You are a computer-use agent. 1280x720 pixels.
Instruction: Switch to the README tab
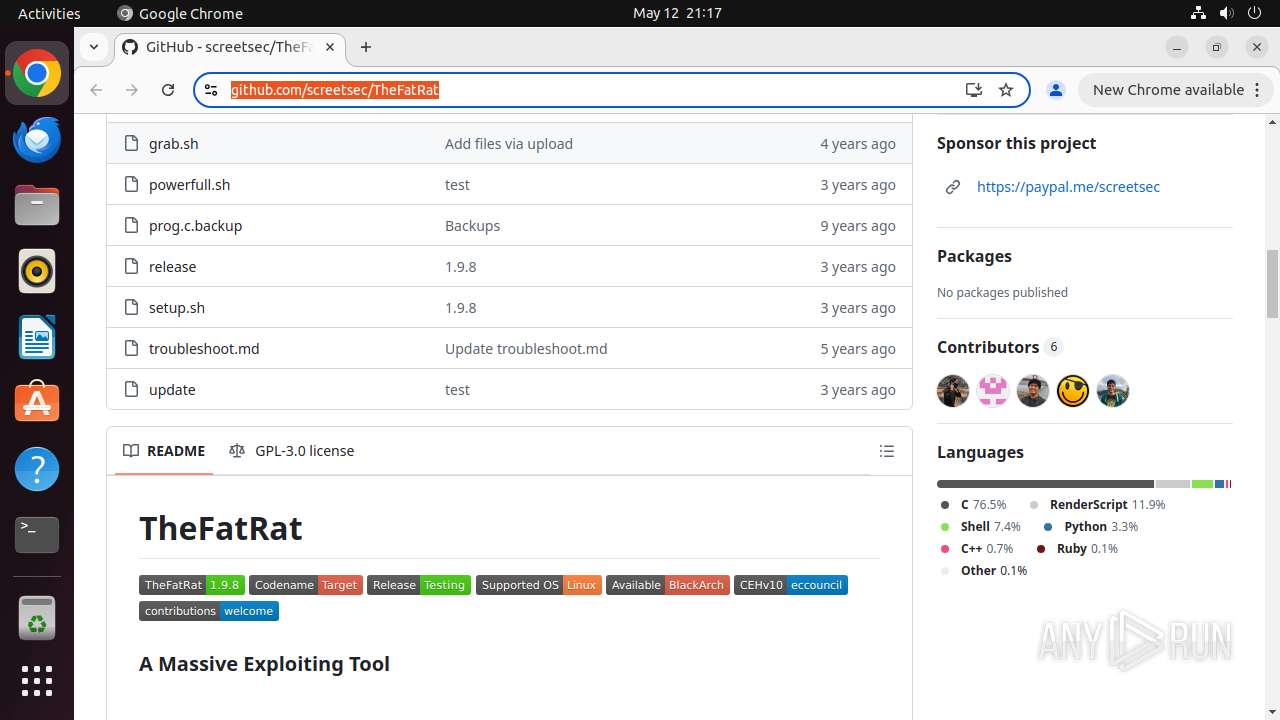164,451
